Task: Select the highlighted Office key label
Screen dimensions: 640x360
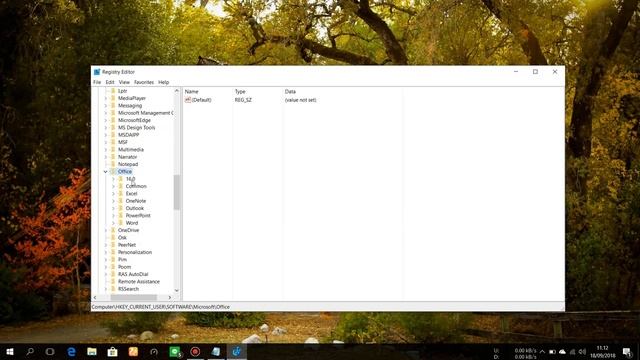Action: [125, 171]
